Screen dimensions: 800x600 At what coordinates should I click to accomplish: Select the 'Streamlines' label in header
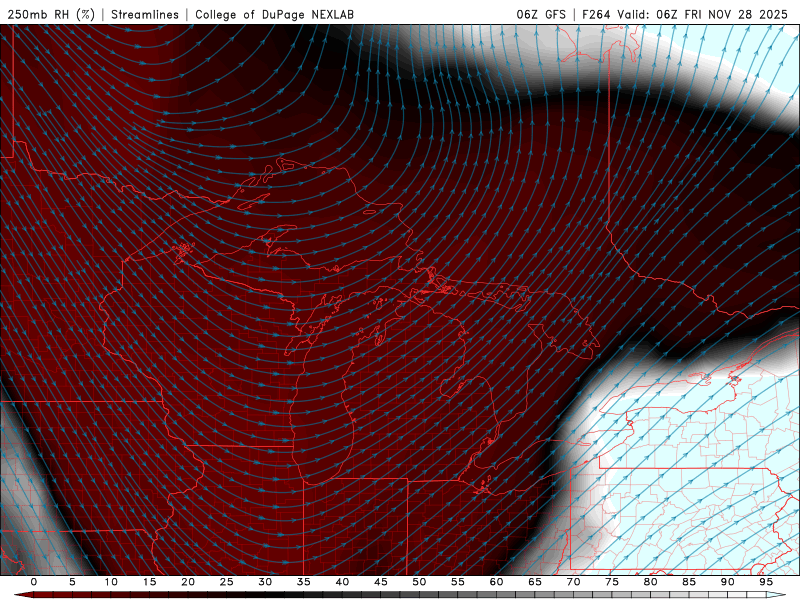[145, 15]
